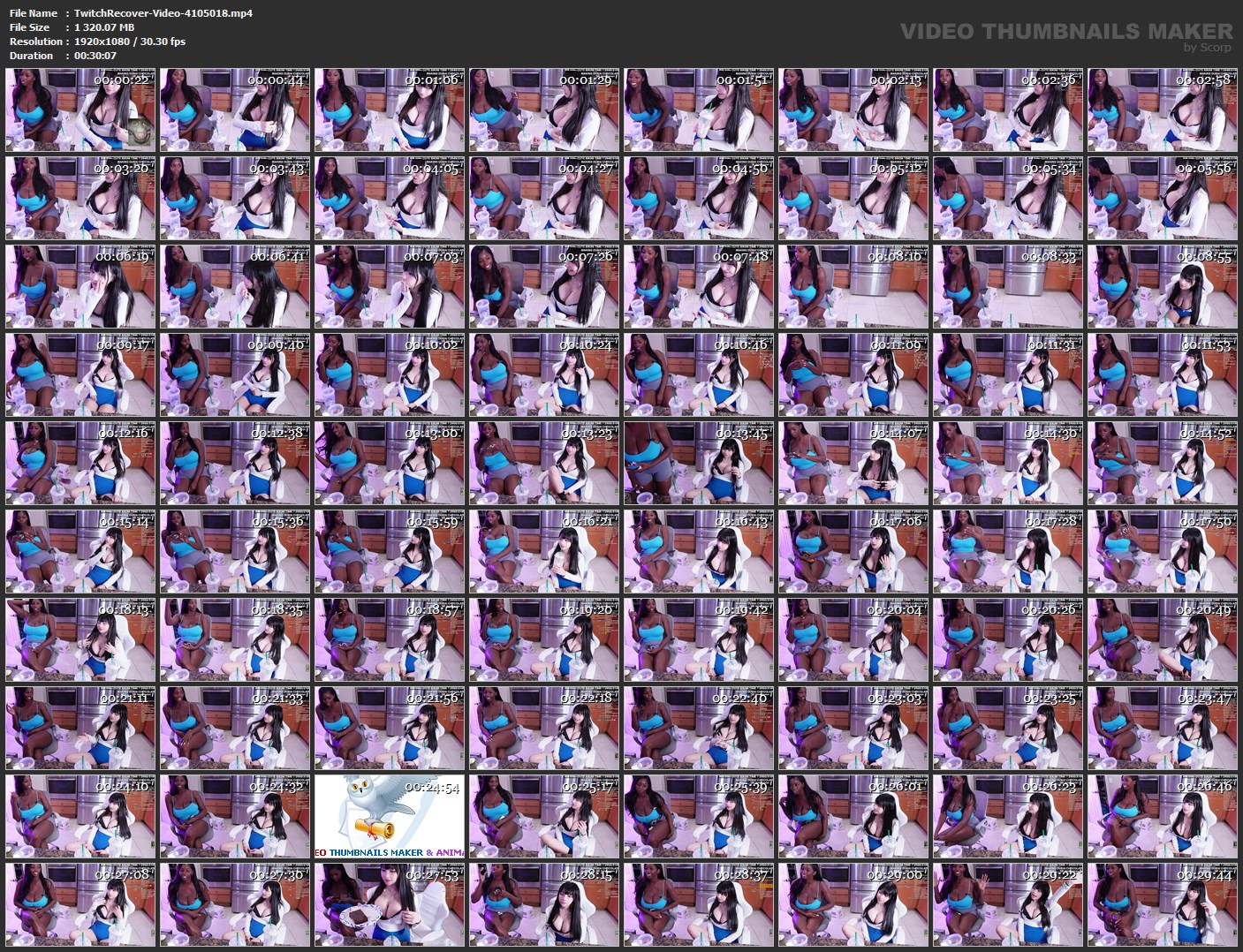Screen dimensions: 1243x952
Task: Click the frame stamped 00:06:19
Action: click(x=80, y=286)
